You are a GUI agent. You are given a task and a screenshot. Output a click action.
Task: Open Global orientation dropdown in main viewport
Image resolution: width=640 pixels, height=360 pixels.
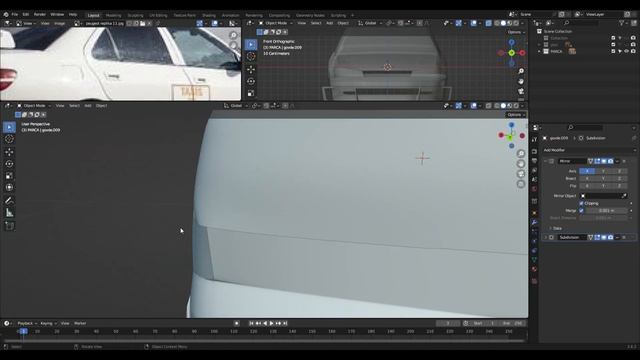(x=236, y=106)
